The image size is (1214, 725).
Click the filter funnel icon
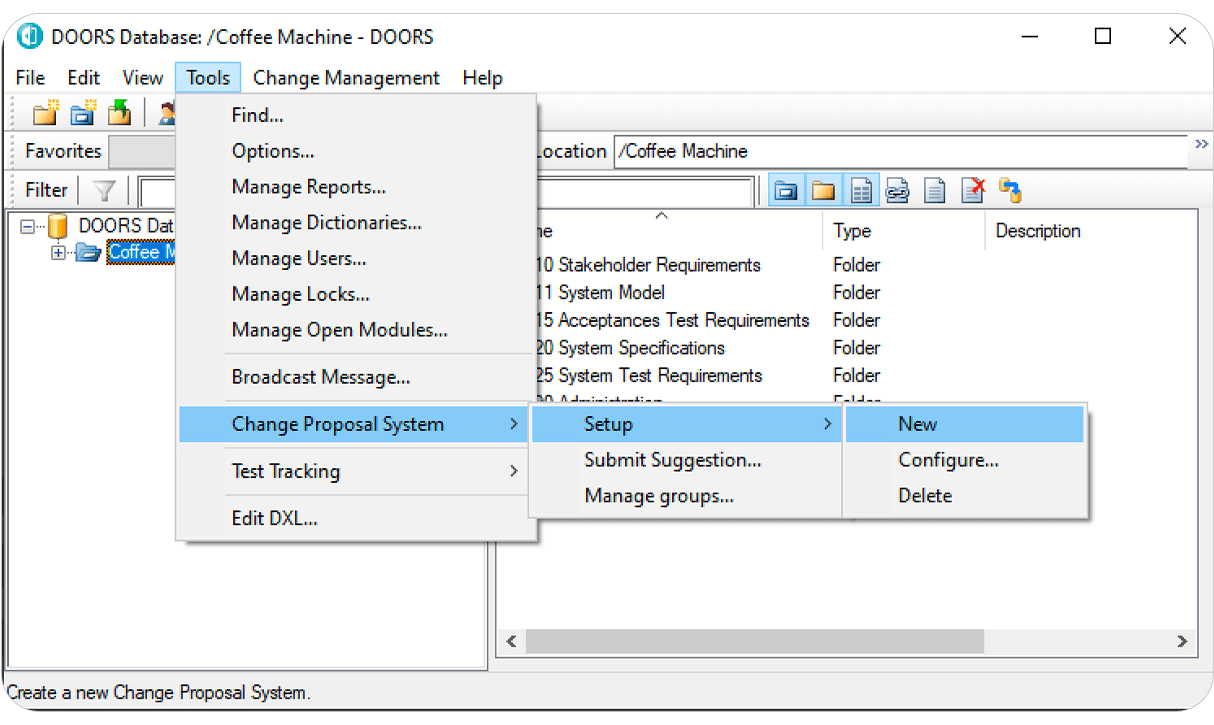(x=104, y=190)
